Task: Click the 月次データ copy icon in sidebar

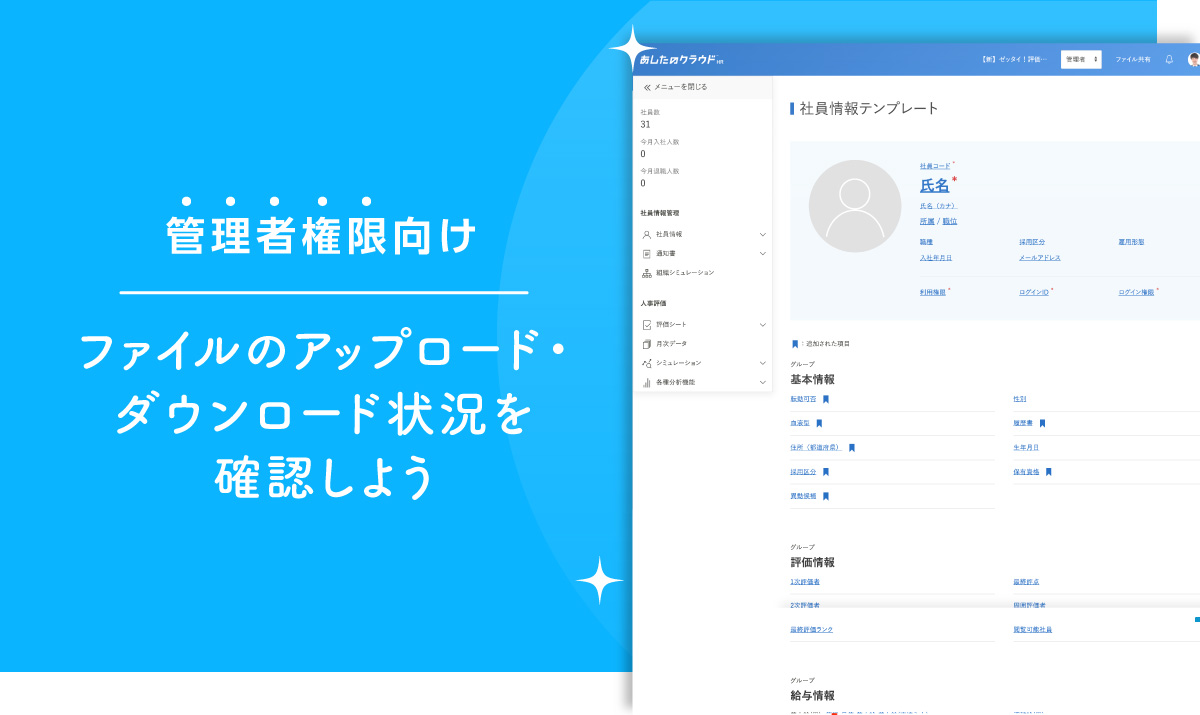Action: pos(647,344)
